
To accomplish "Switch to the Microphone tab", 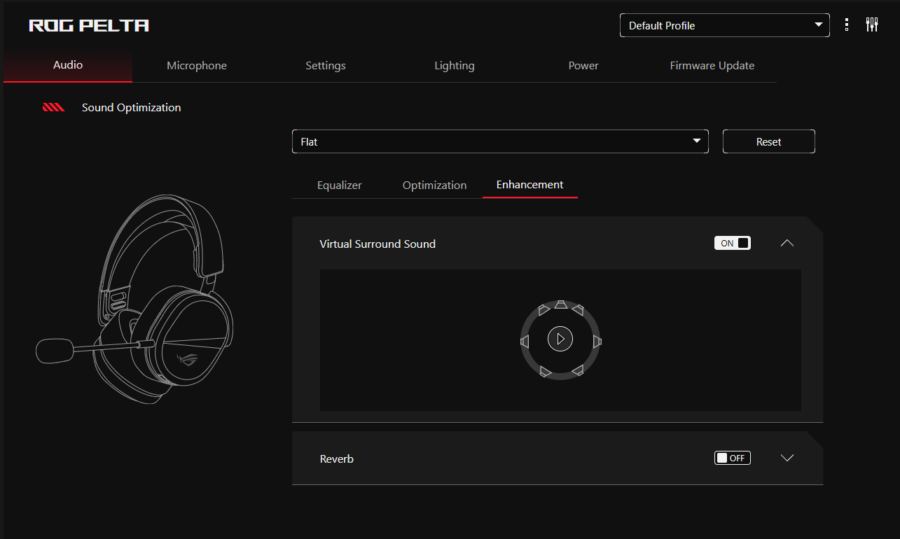I will 196,65.
